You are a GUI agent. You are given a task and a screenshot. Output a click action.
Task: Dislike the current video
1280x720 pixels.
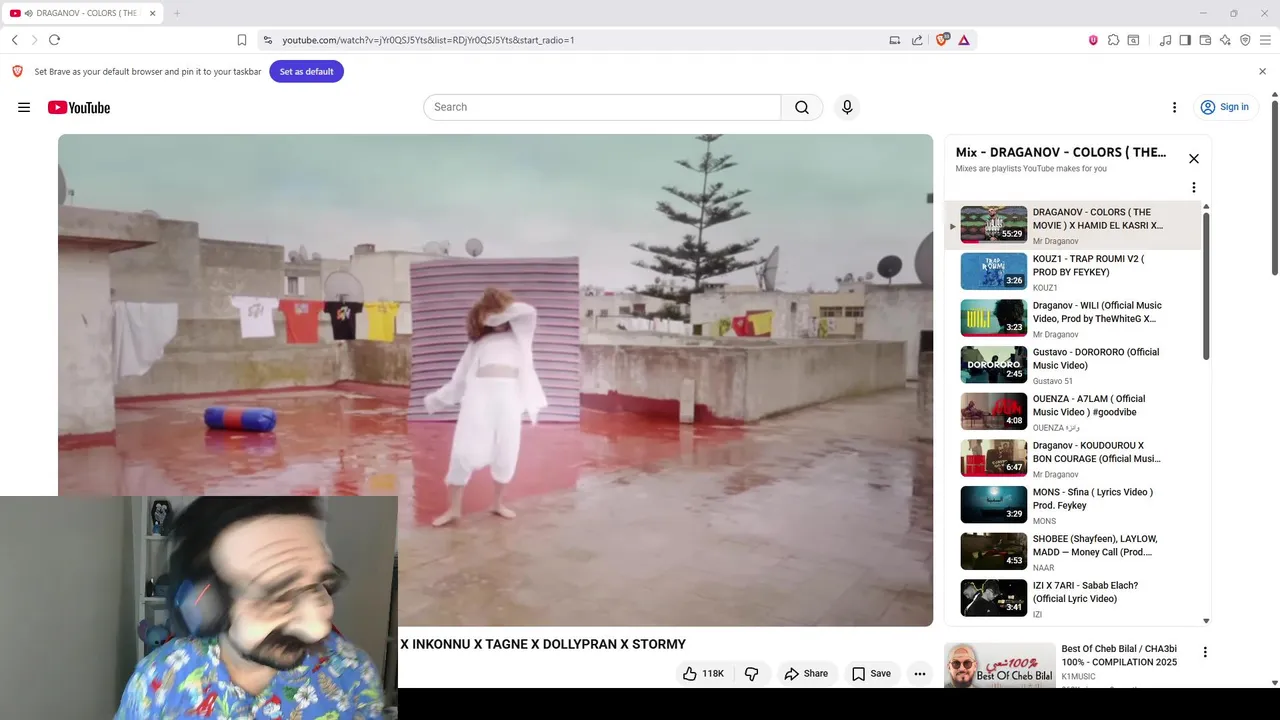(x=751, y=674)
